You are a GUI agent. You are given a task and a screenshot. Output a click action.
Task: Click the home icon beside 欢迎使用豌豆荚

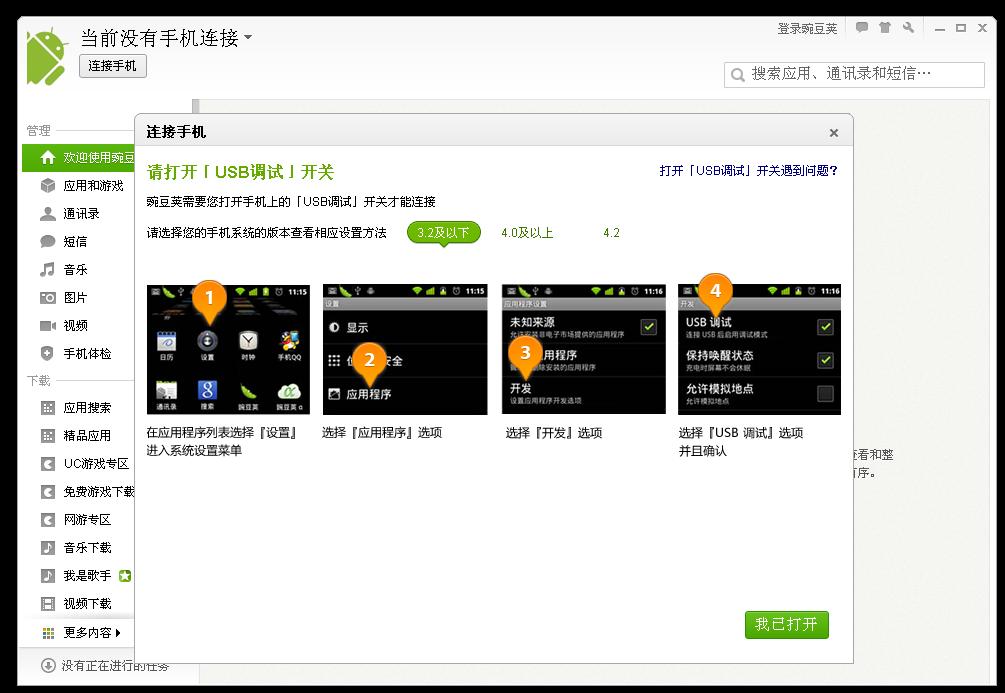pyautogui.click(x=47, y=158)
